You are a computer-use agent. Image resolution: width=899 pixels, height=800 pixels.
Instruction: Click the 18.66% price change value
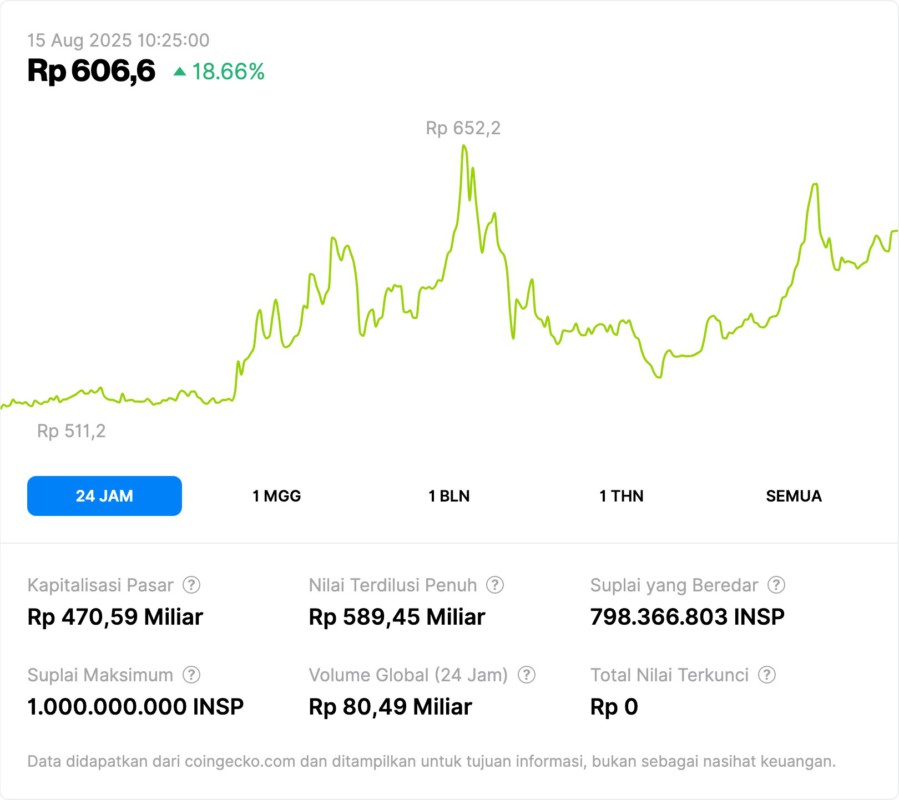tap(228, 71)
